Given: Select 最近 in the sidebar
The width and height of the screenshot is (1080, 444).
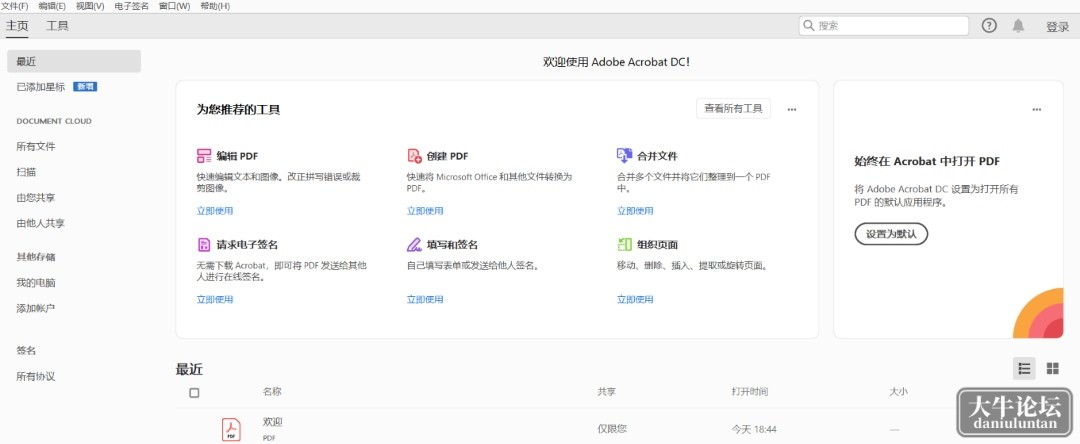Looking at the screenshot, I should (74, 61).
